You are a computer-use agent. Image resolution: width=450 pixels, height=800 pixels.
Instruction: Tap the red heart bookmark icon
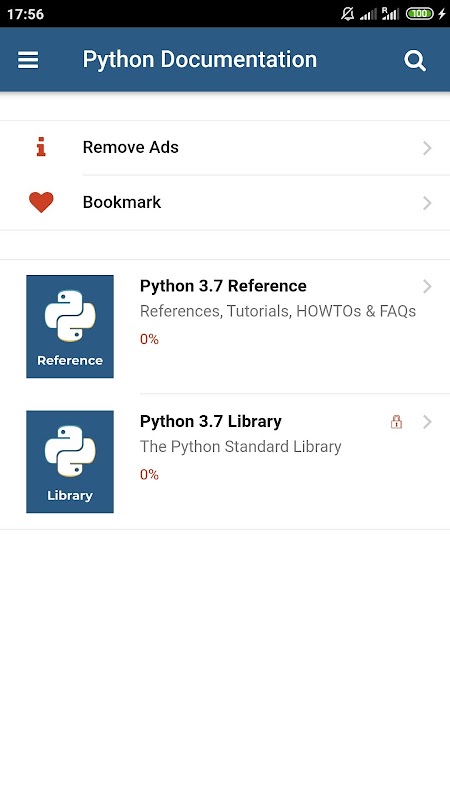click(41, 202)
